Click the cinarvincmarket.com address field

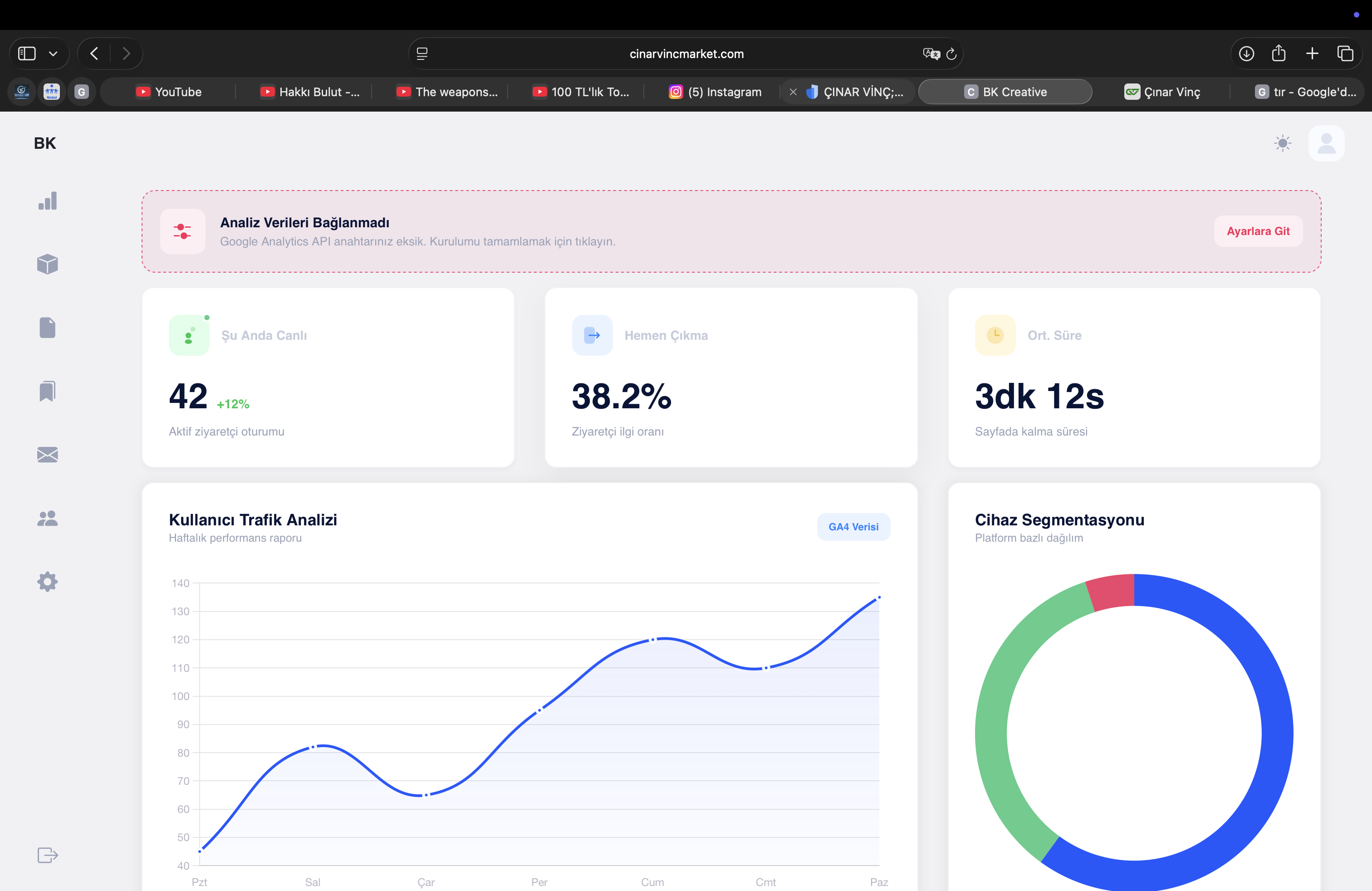(x=686, y=54)
